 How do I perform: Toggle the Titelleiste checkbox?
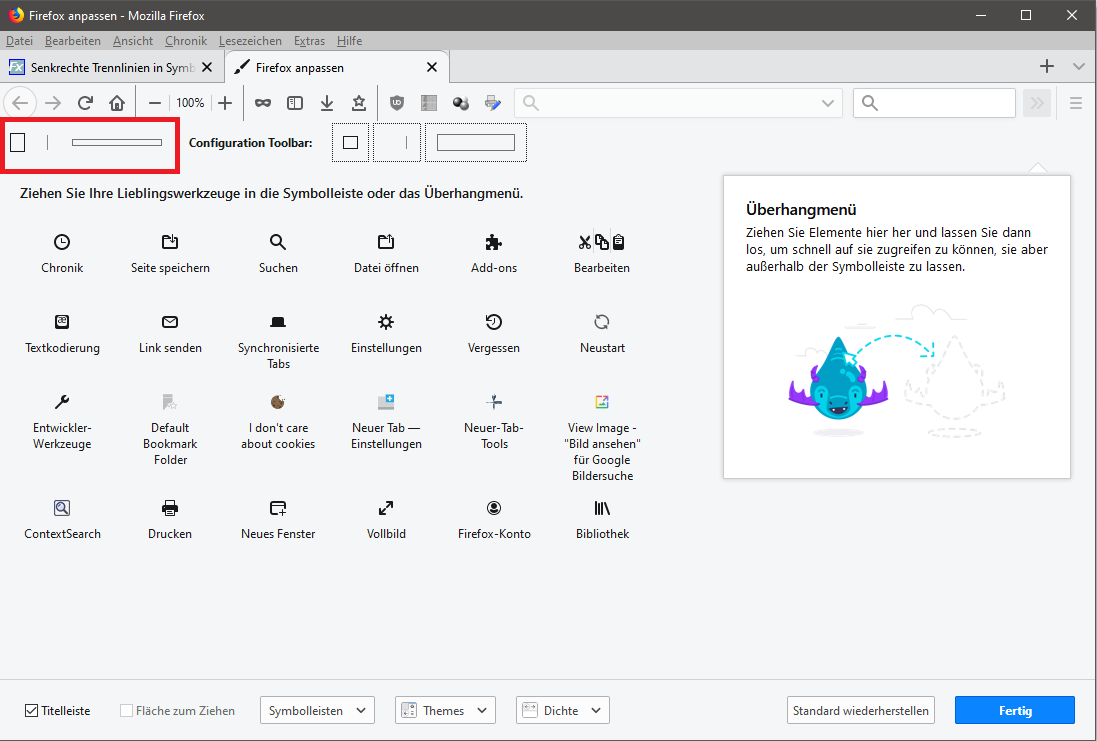pyautogui.click(x=32, y=711)
